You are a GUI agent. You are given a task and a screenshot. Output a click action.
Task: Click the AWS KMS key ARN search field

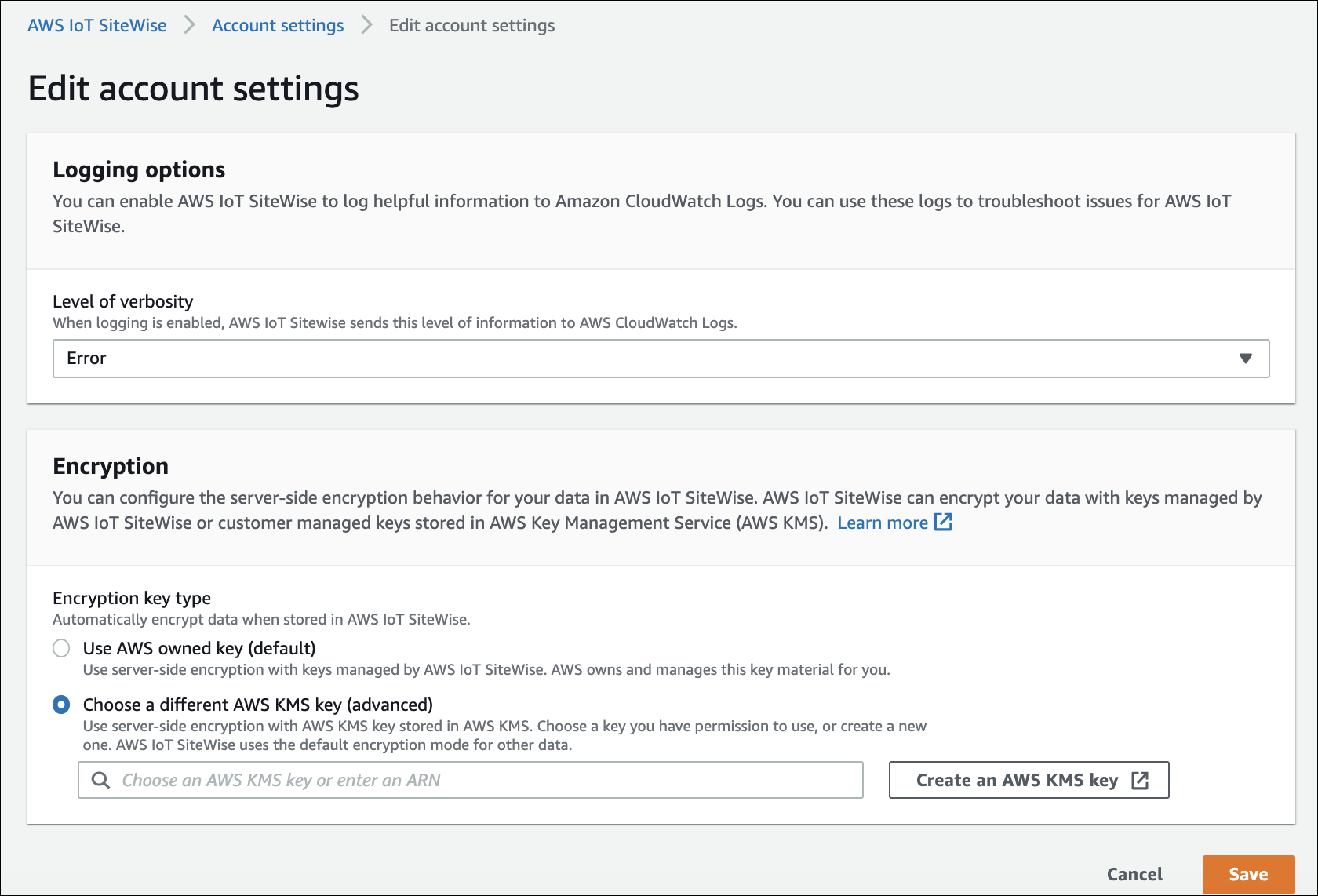486,780
